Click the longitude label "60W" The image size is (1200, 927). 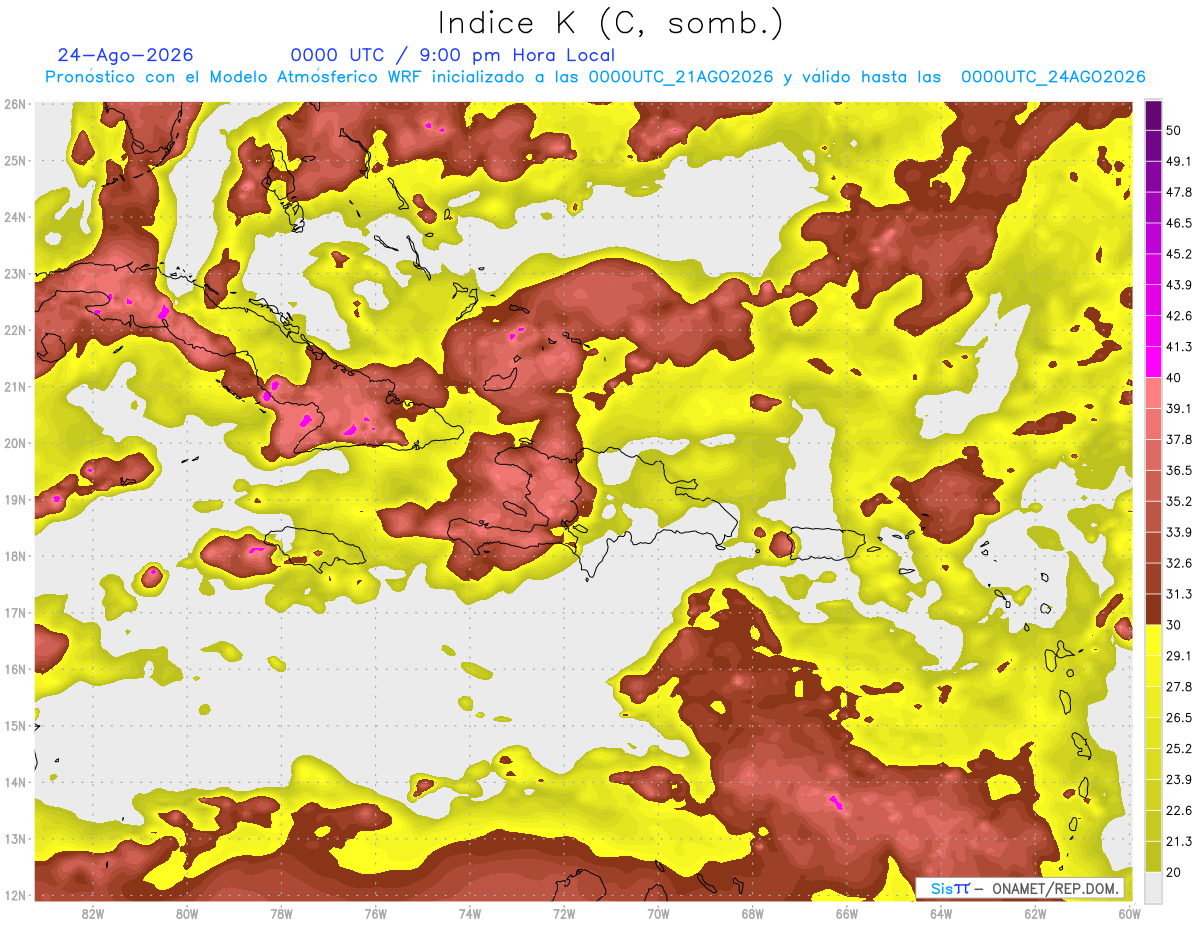pyautogui.click(x=1130, y=913)
